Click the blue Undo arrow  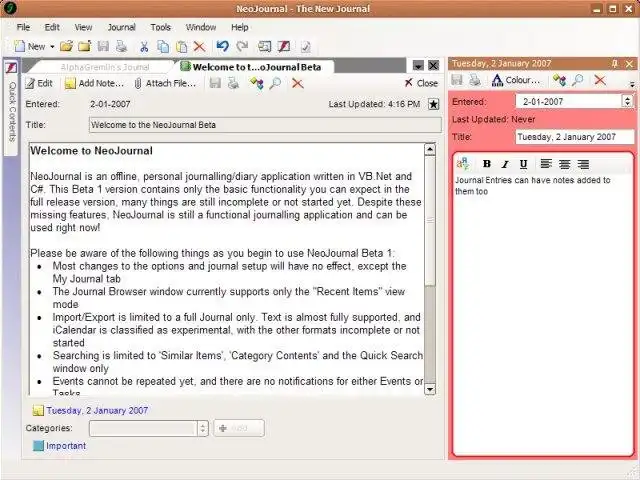pos(222,46)
